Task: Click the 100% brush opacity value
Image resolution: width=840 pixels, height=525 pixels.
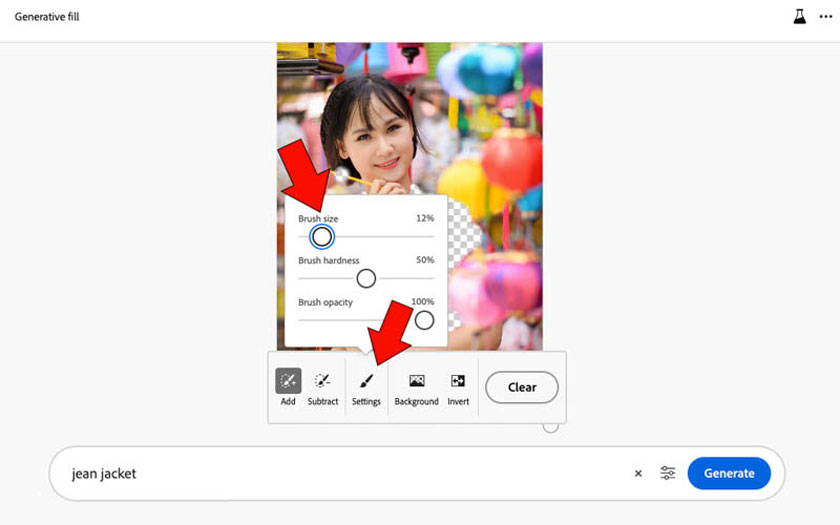Action: [423, 302]
